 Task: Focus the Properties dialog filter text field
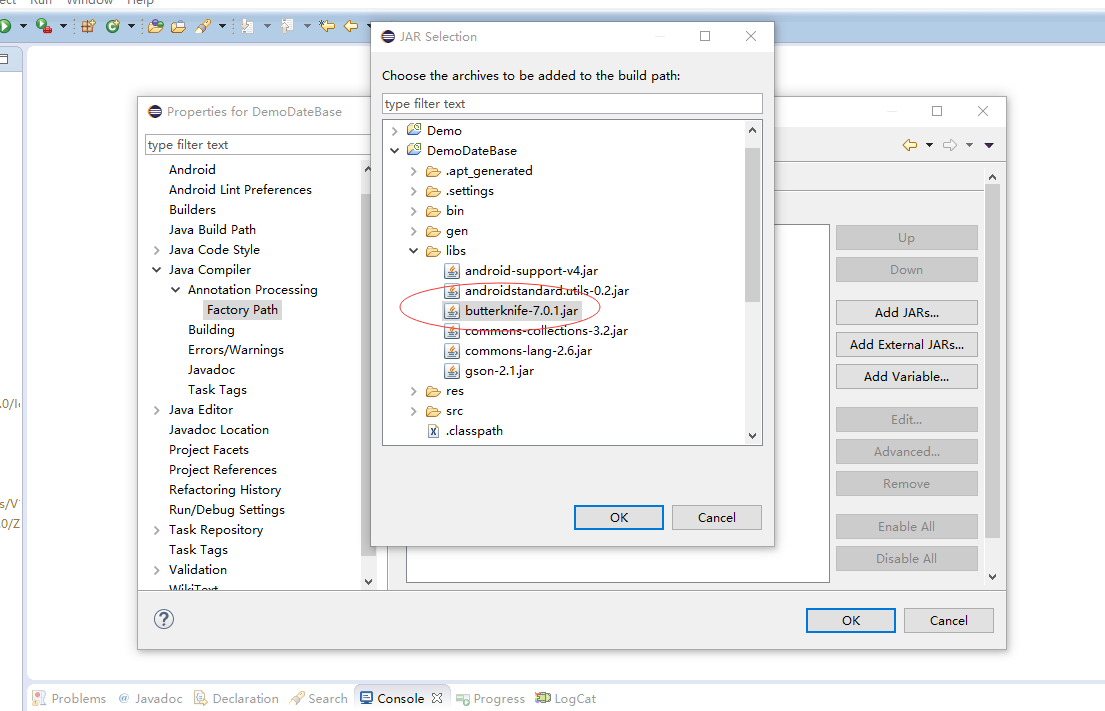coord(258,144)
